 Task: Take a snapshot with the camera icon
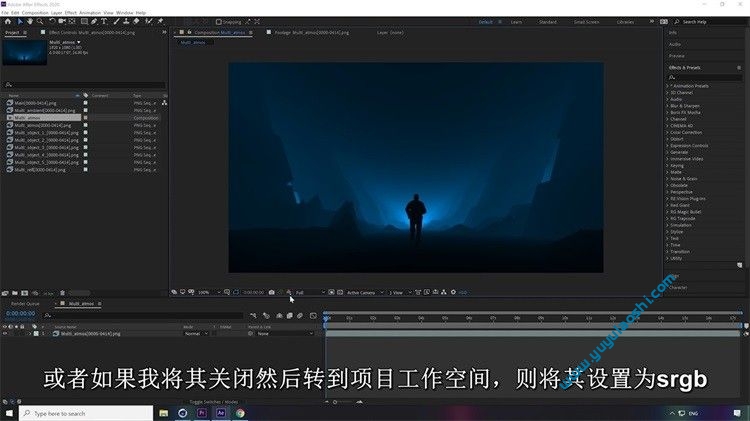coord(271,292)
